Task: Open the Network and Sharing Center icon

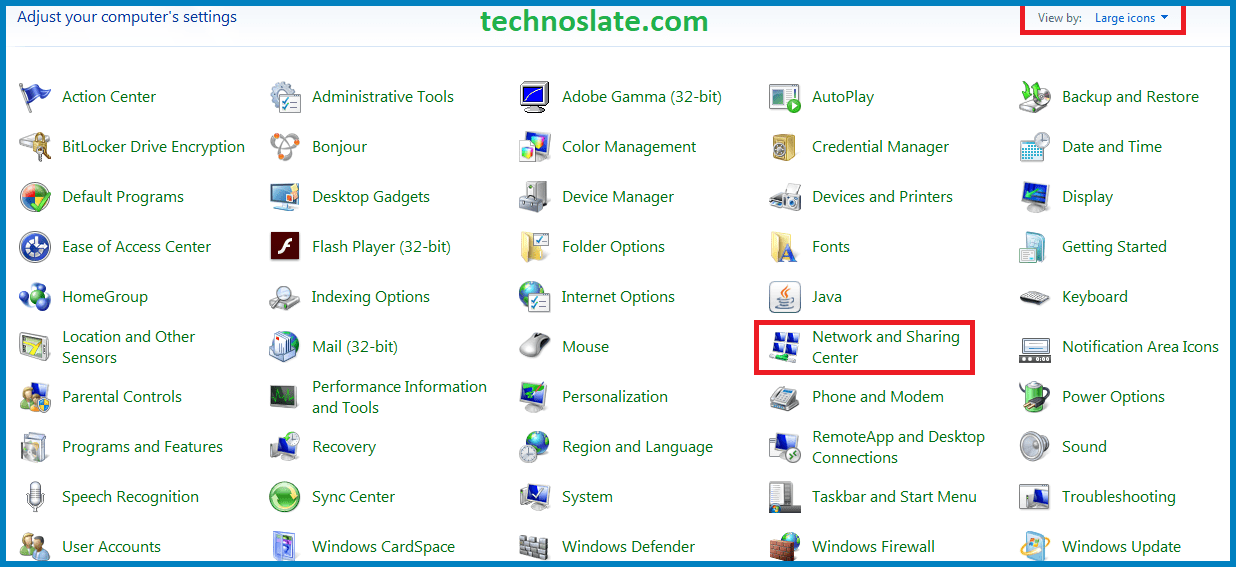Action: pos(785,347)
